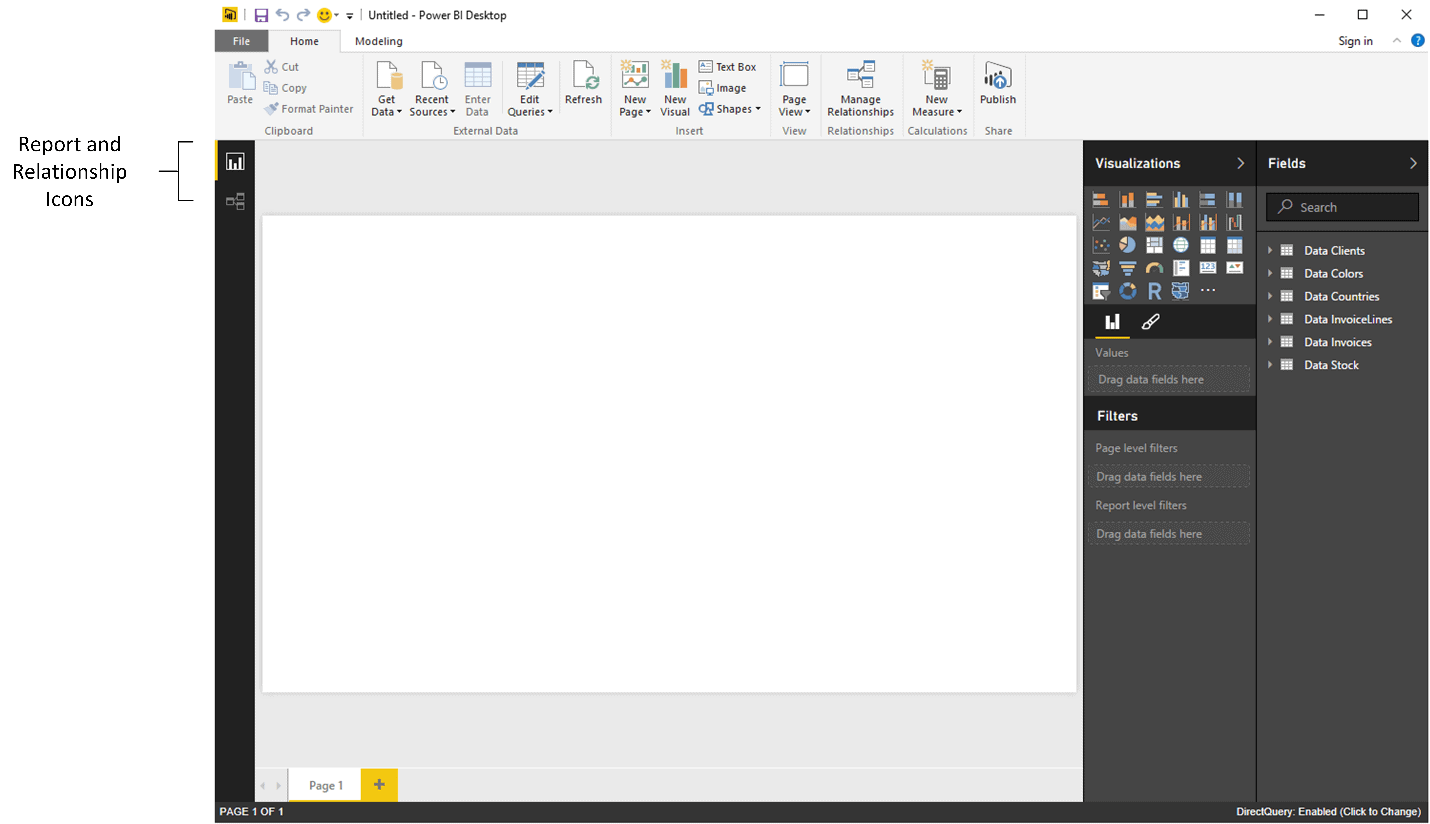Click into the Fields Search box

1342,207
